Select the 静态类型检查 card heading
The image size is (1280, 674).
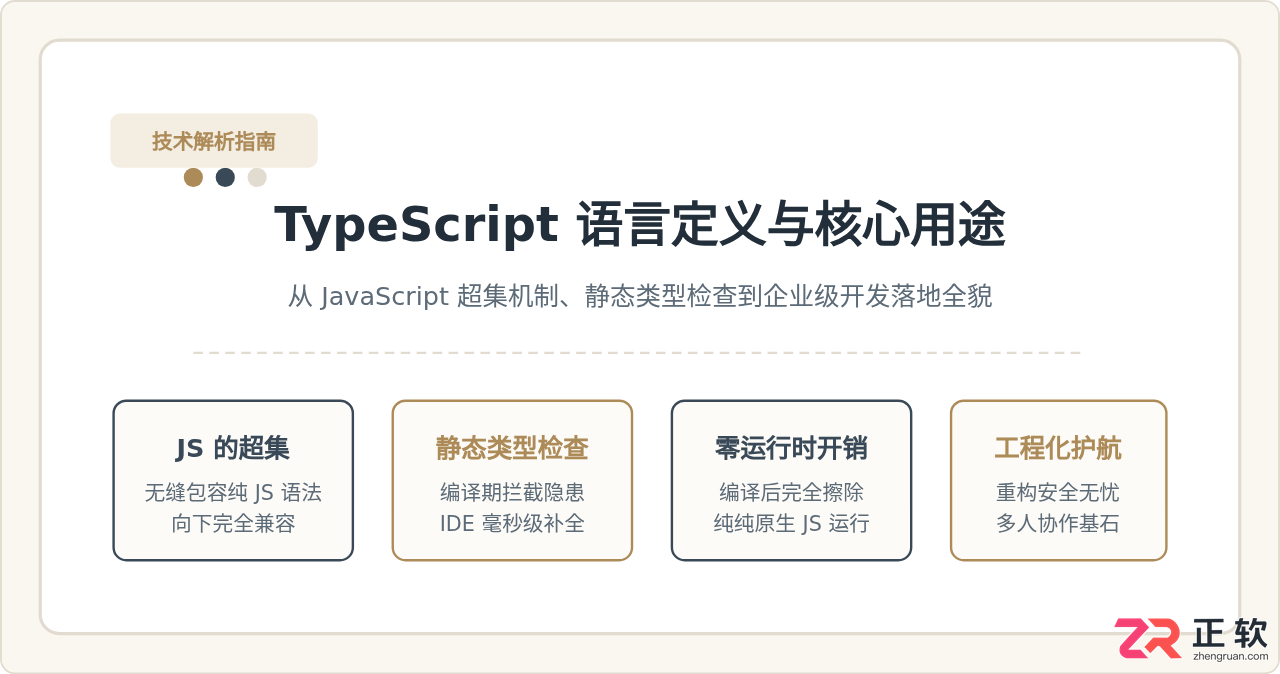(x=512, y=448)
